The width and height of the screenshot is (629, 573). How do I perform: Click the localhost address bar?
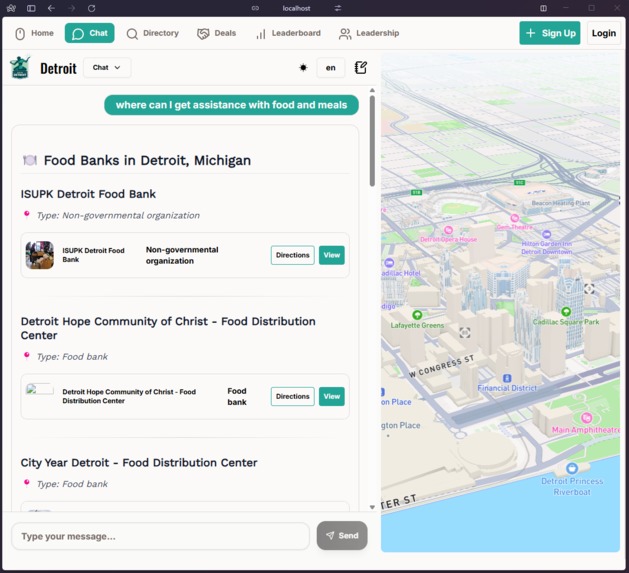(296, 8)
